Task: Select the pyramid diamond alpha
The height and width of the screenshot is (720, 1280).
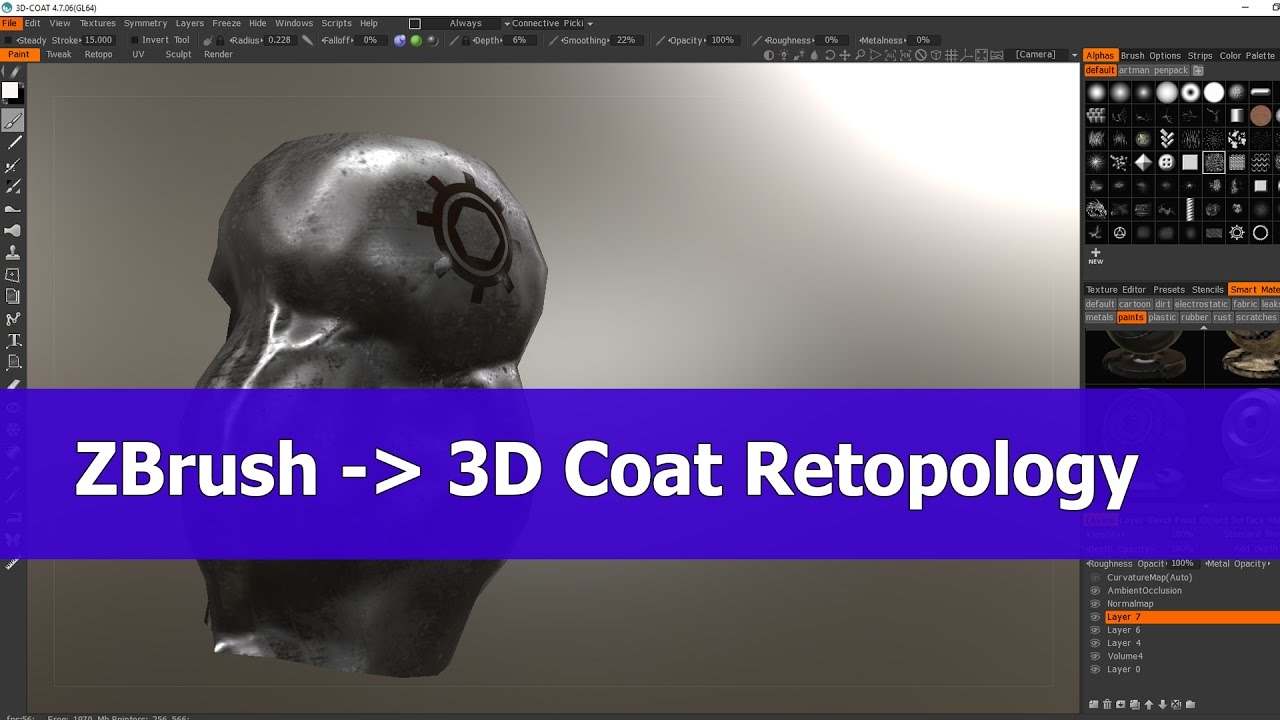Action: coord(1143,162)
